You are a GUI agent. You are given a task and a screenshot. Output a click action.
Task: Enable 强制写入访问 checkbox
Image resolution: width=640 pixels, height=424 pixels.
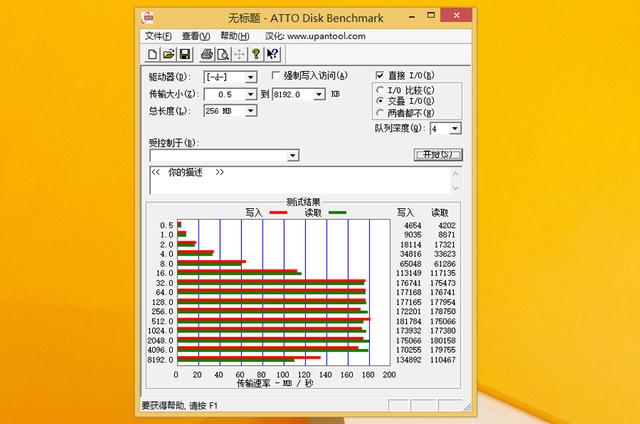276,75
